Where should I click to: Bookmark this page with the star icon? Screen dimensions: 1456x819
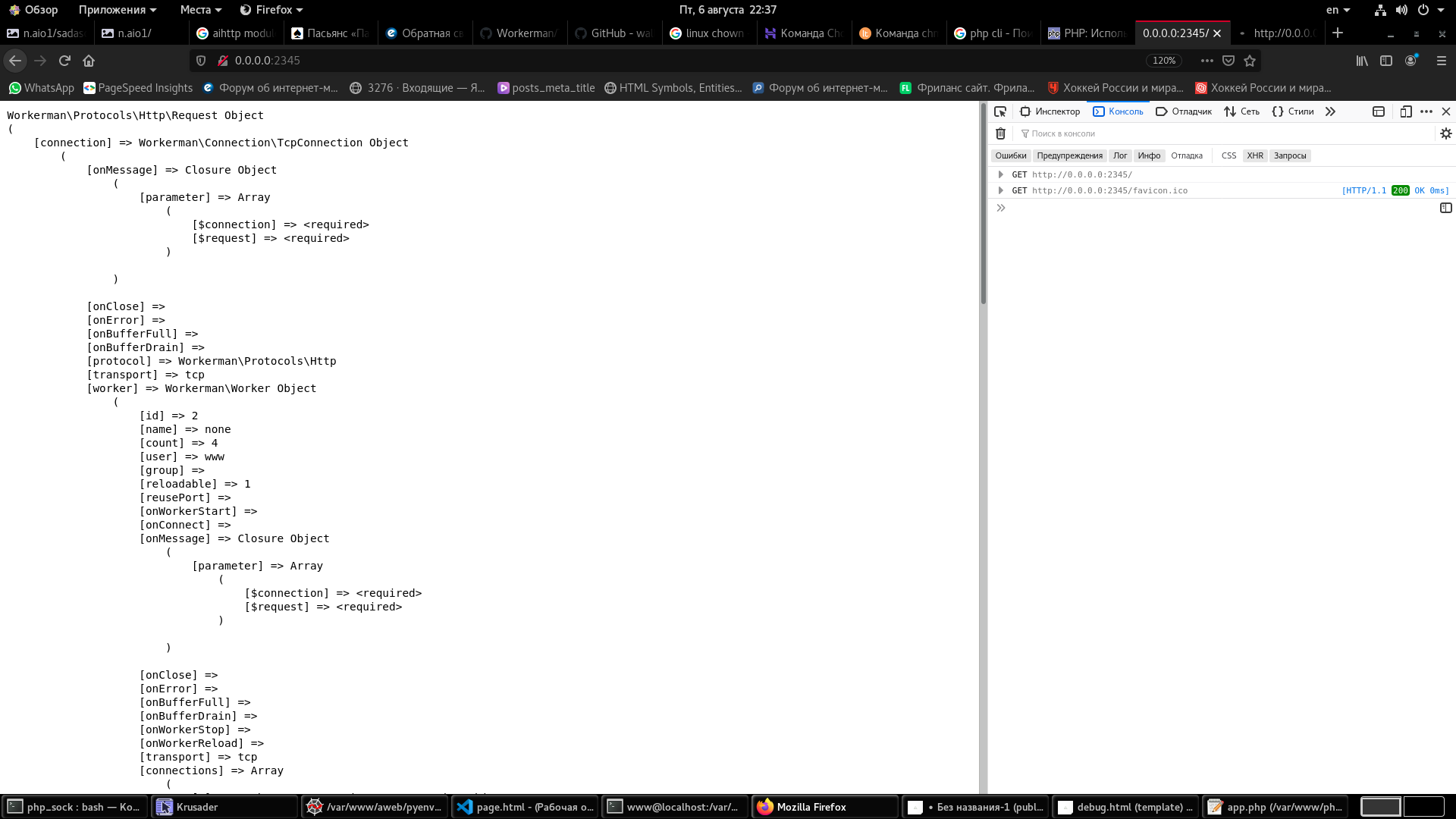[1250, 61]
